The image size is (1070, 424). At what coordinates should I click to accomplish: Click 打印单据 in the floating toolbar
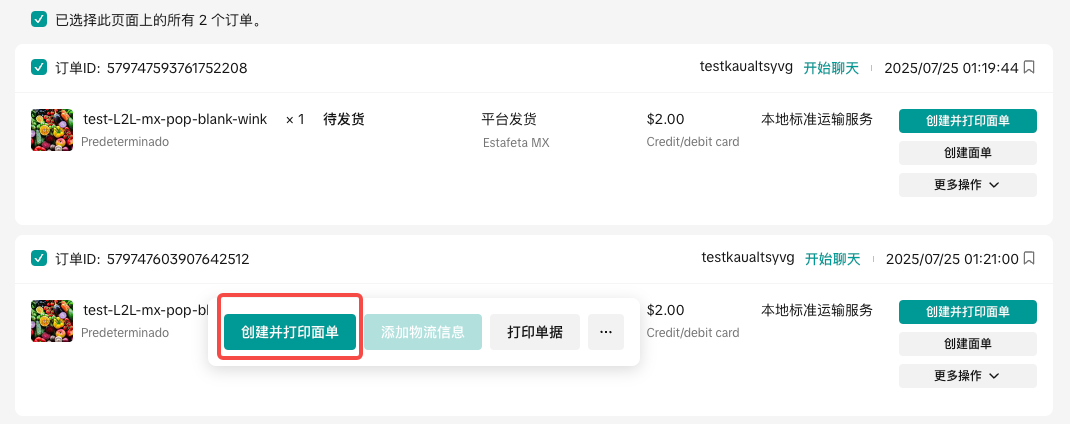(535, 332)
